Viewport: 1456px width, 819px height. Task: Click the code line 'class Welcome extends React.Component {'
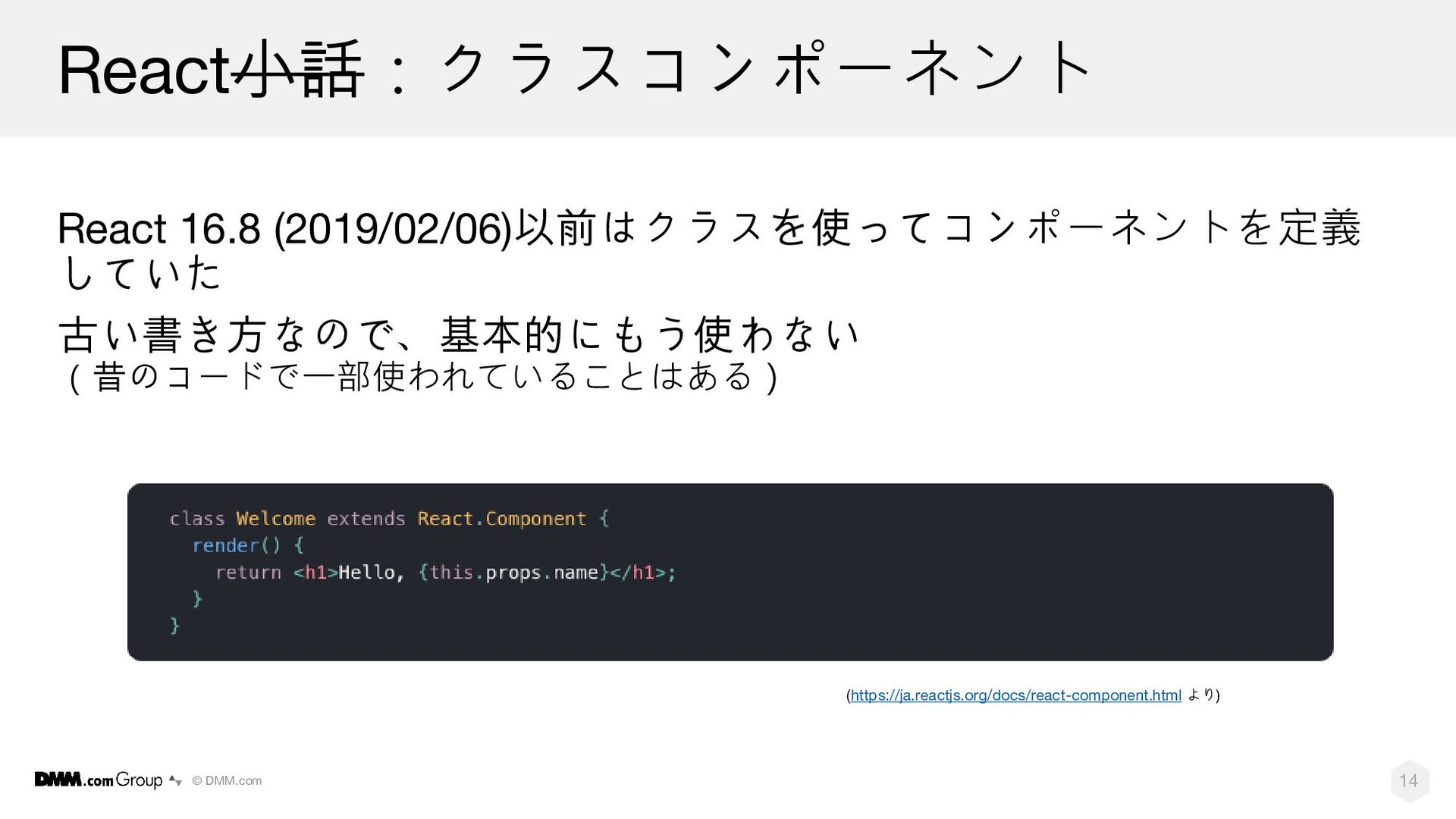(x=389, y=519)
